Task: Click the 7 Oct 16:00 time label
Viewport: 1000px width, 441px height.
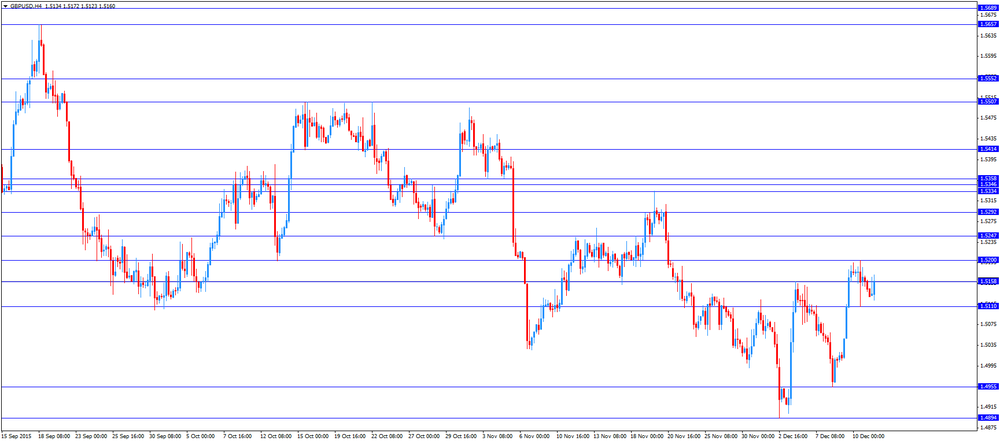Action: pos(237,437)
